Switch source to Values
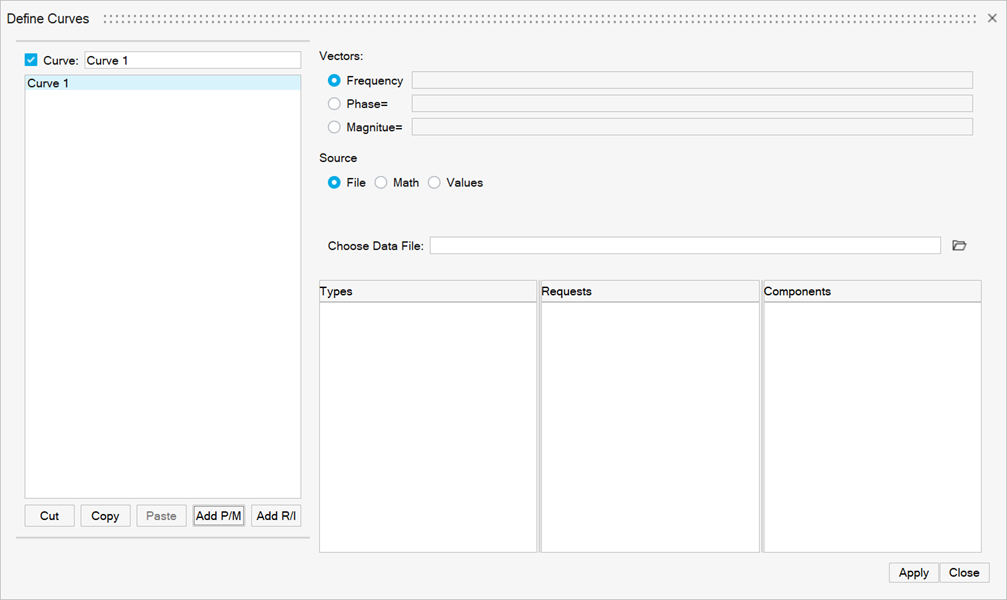Screen dimensions: 1007x600 (434, 183)
